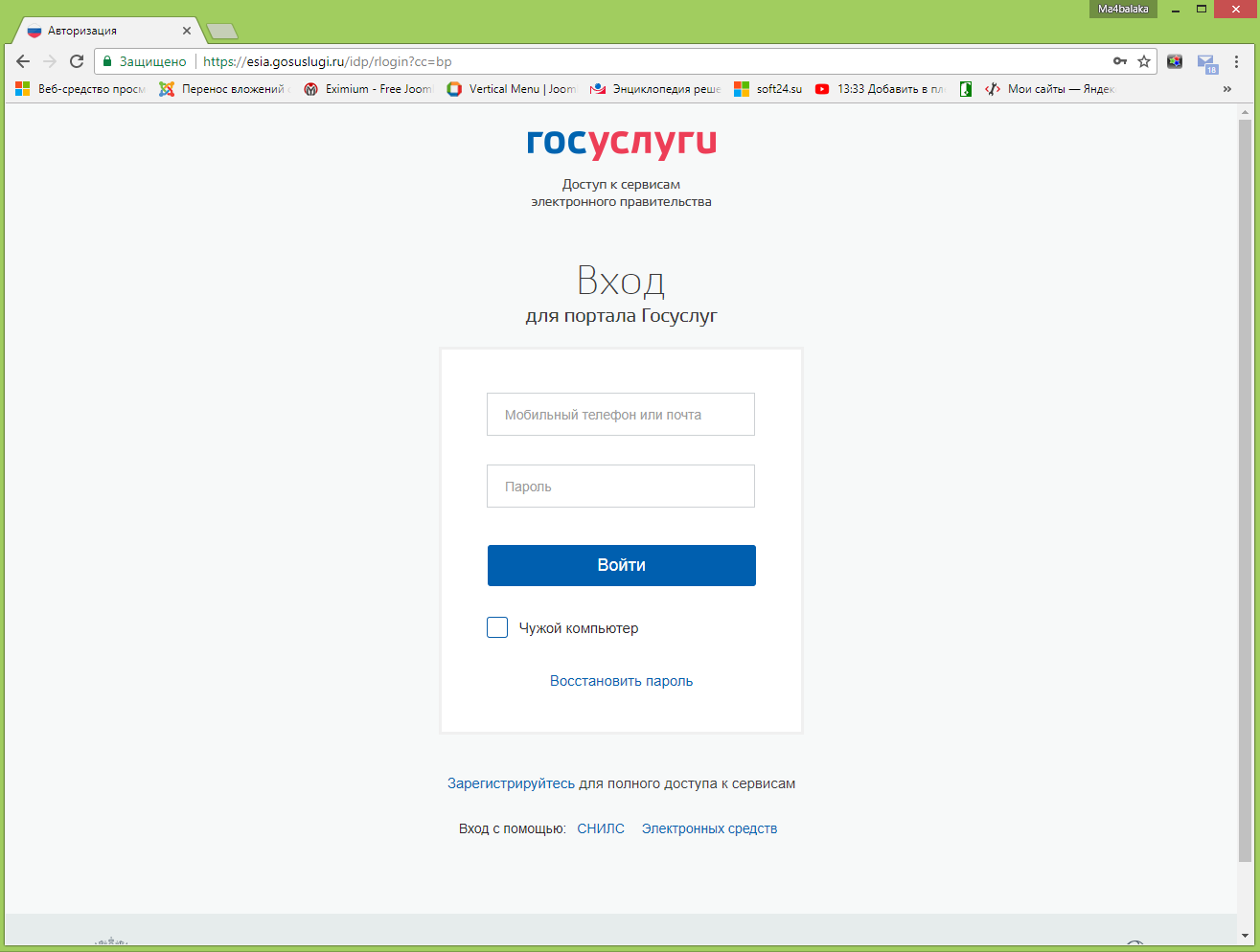1260x952 pixels.
Task: Open the Веб-средство bookmark
Action: (81, 89)
